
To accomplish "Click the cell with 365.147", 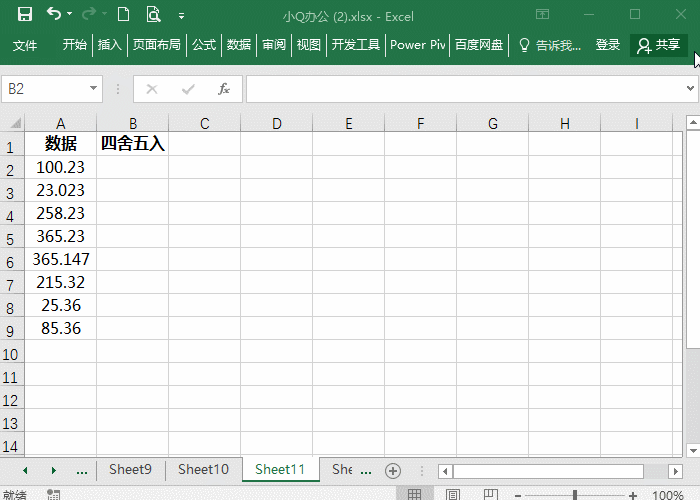I will pyautogui.click(x=61, y=259).
